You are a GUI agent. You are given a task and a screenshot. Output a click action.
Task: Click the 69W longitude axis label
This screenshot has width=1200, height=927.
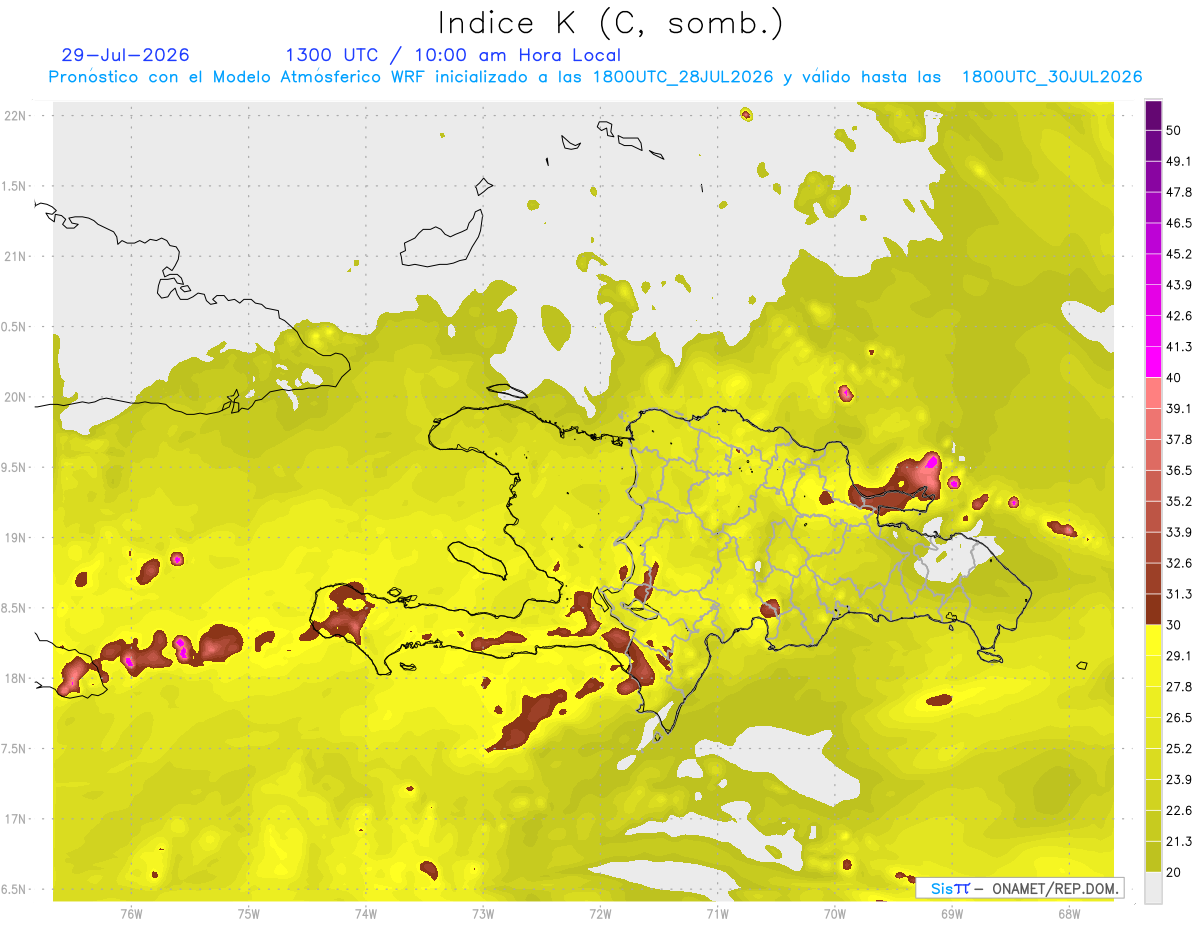coord(951,913)
